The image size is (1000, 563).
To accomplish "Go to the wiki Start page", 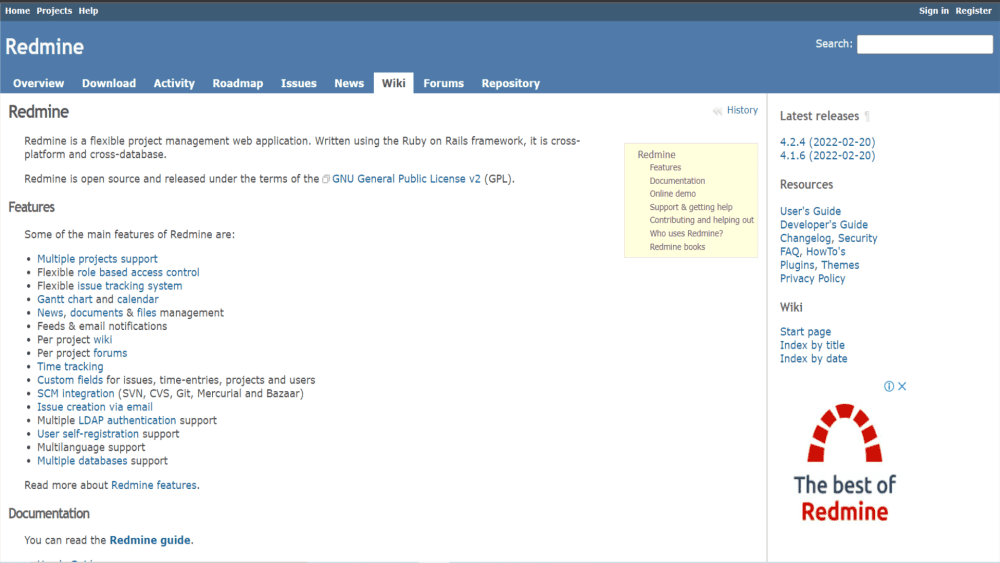I will click(805, 332).
